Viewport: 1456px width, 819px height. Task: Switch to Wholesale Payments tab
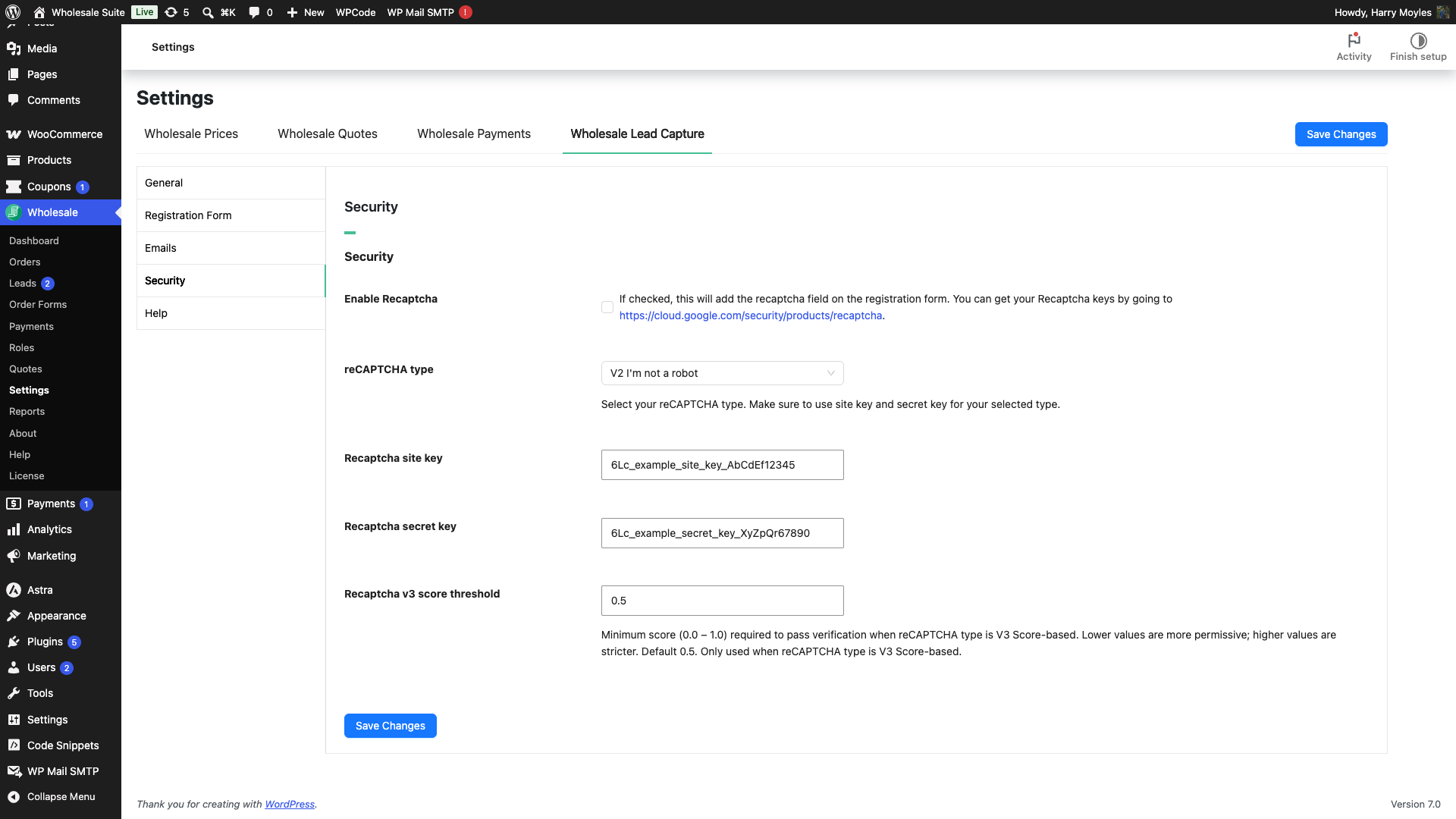[x=474, y=133]
